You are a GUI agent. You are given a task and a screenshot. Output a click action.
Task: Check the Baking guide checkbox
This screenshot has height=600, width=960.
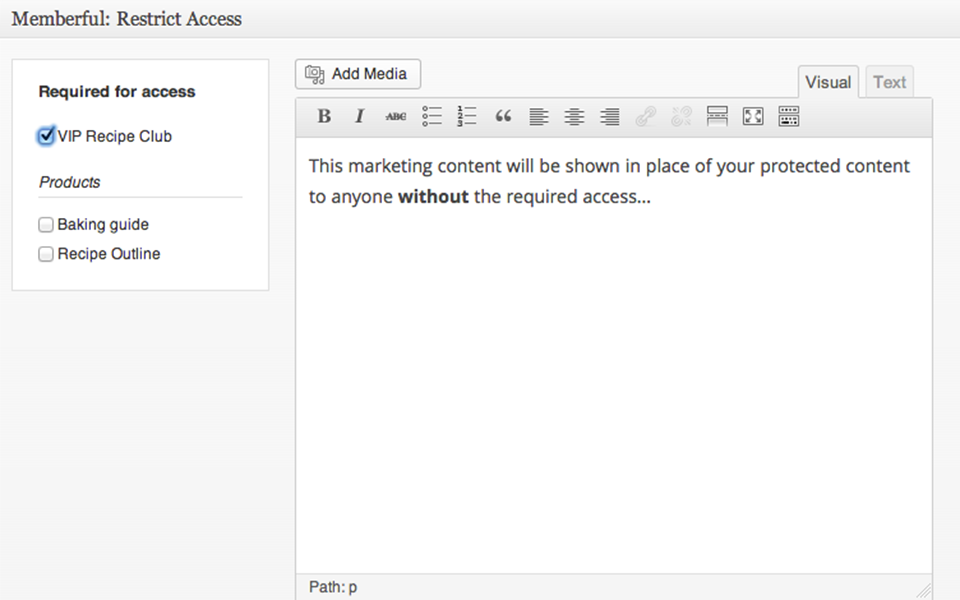pyautogui.click(x=46, y=225)
